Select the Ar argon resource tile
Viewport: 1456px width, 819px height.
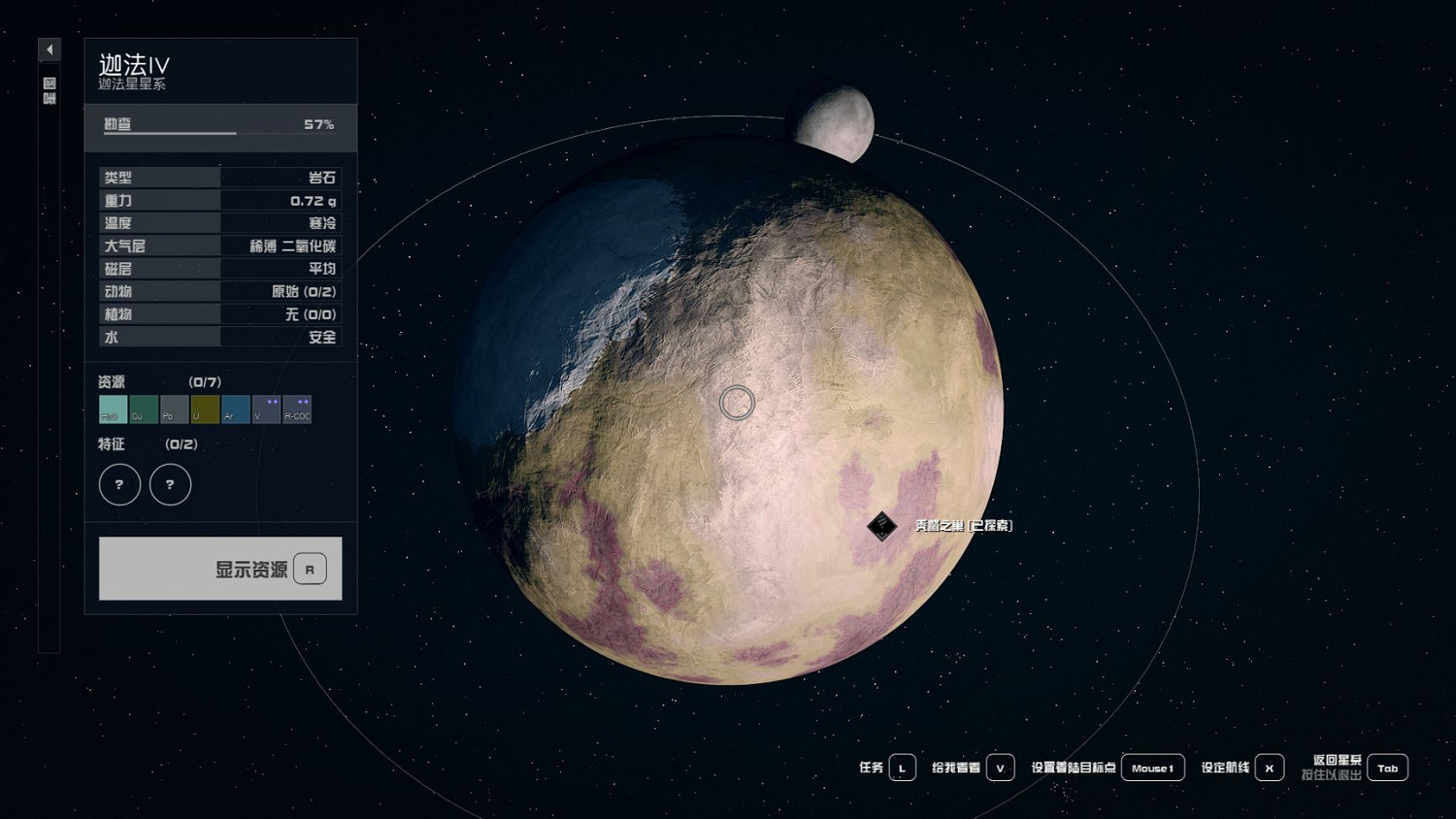pyautogui.click(x=236, y=409)
